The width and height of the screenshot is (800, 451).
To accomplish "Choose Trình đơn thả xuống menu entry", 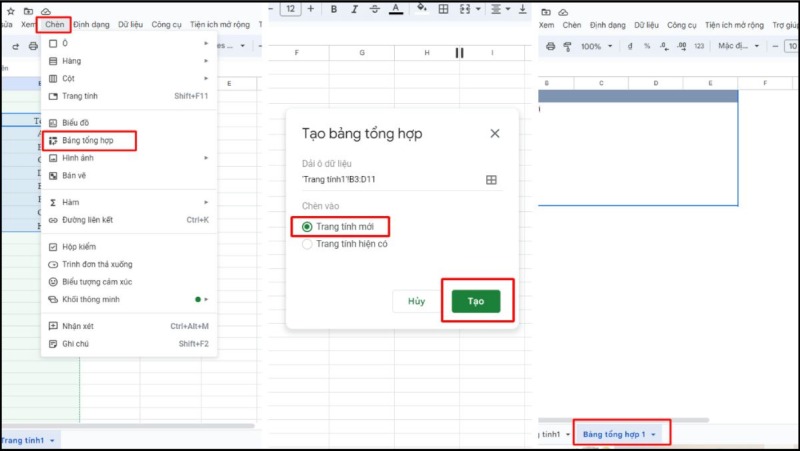I will [x=129, y=264].
